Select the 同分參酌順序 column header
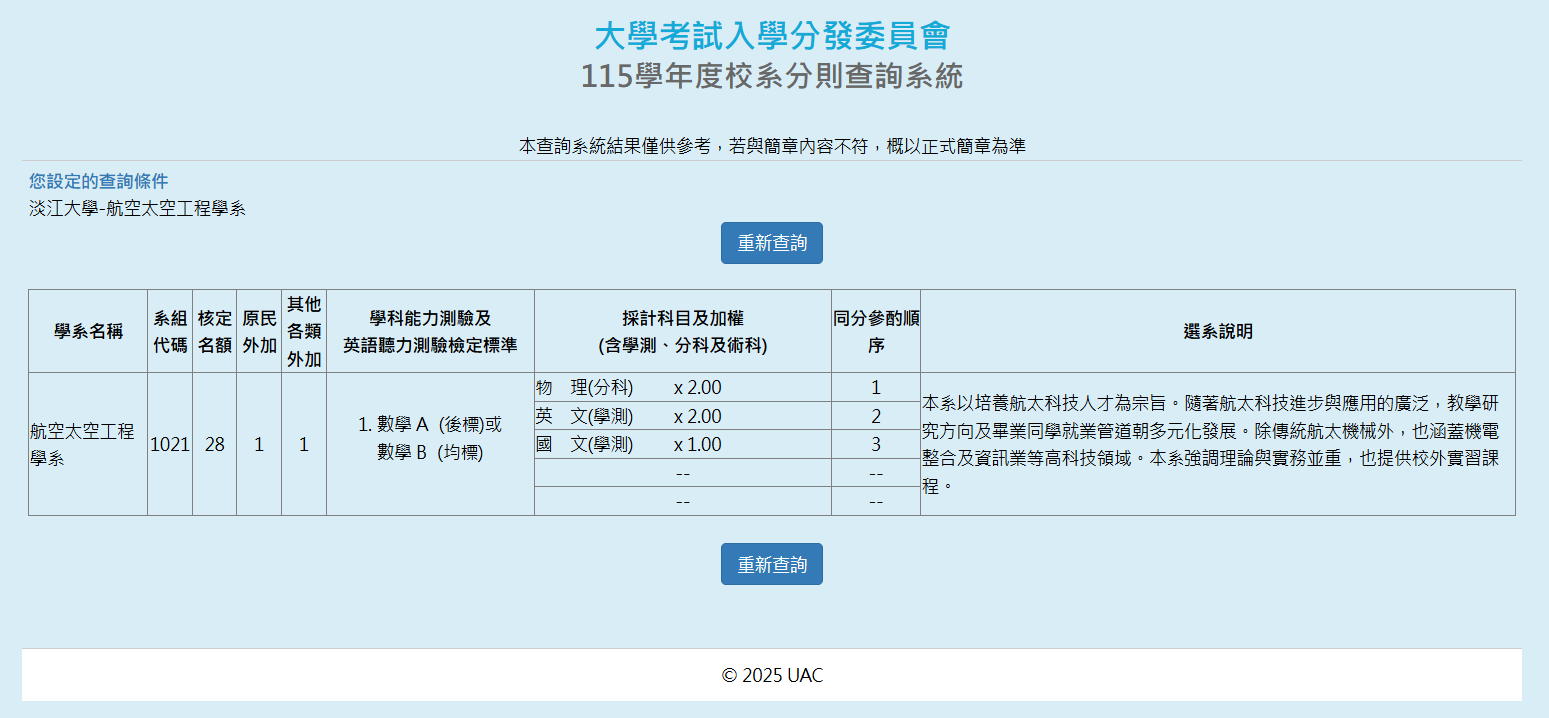The image size is (1549, 718). tap(875, 331)
